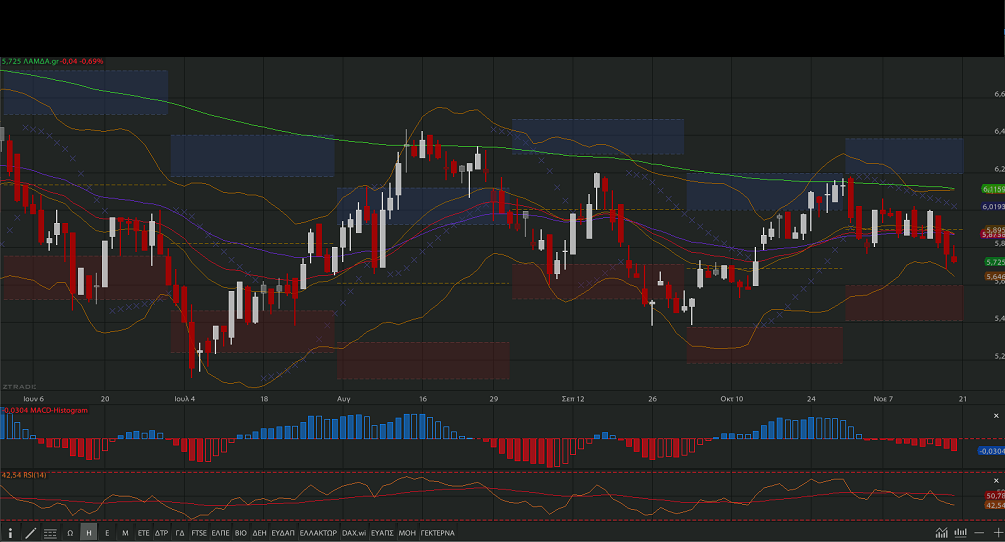Click the red 50,78 RSI value tag
Viewport: 1005px width, 542px height.
(x=995, y=496)
